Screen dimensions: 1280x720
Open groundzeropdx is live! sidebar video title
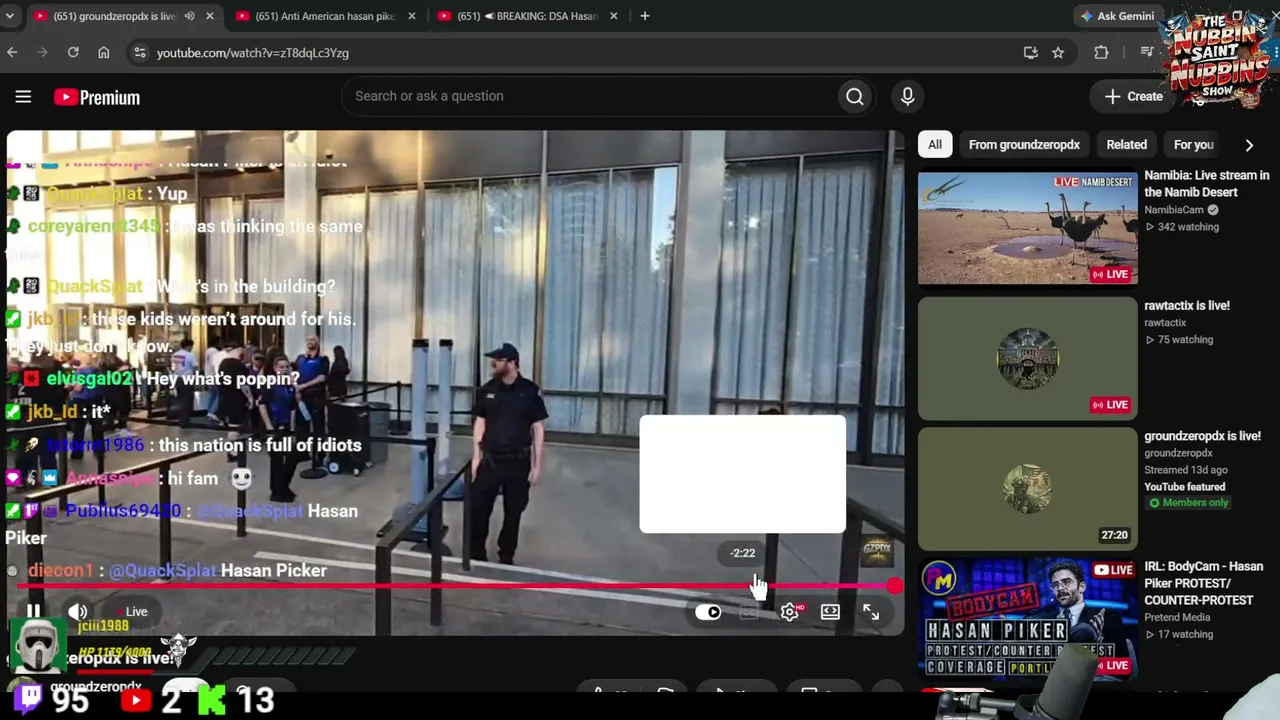coord(1202,436)
